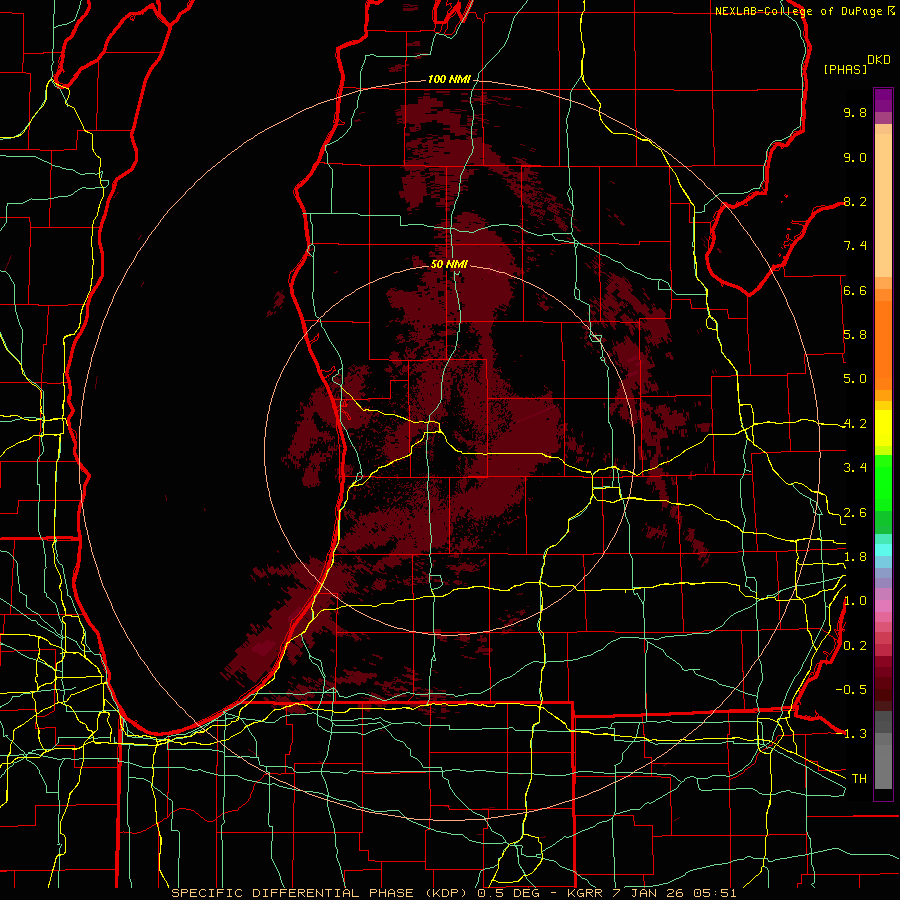This screenshot has height=900, width=900.
Task: Click the [PHAS] units label
Action: pyautogui.click(x=845, y=69)
